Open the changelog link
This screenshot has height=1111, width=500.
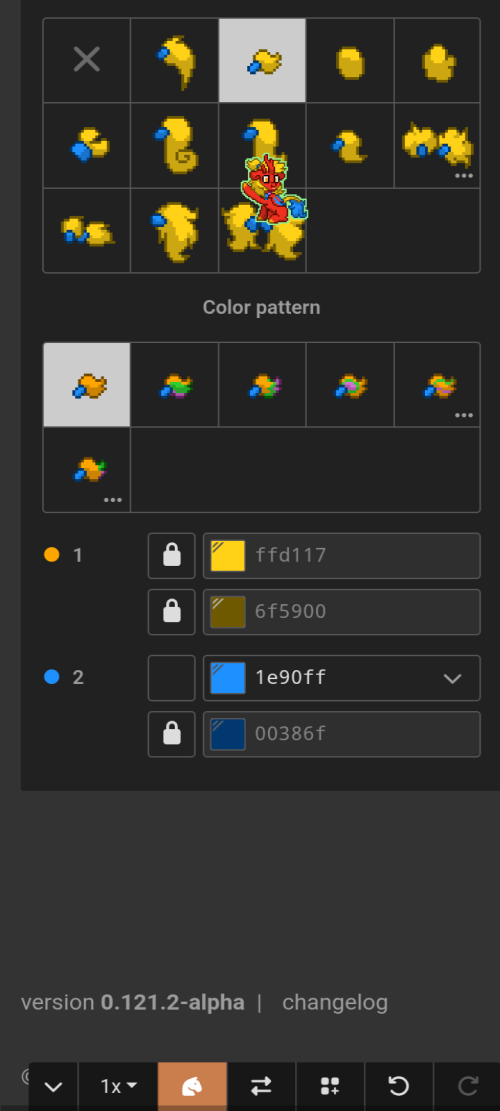coord(335,1003)
